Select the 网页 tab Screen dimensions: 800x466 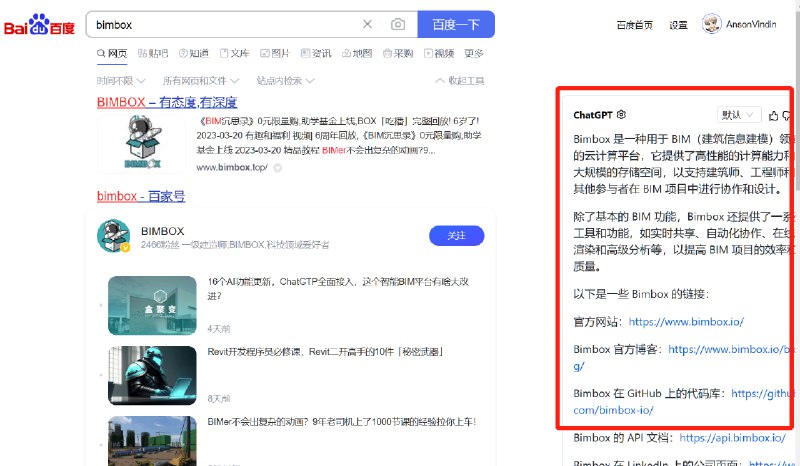click(x=112, y=53)
